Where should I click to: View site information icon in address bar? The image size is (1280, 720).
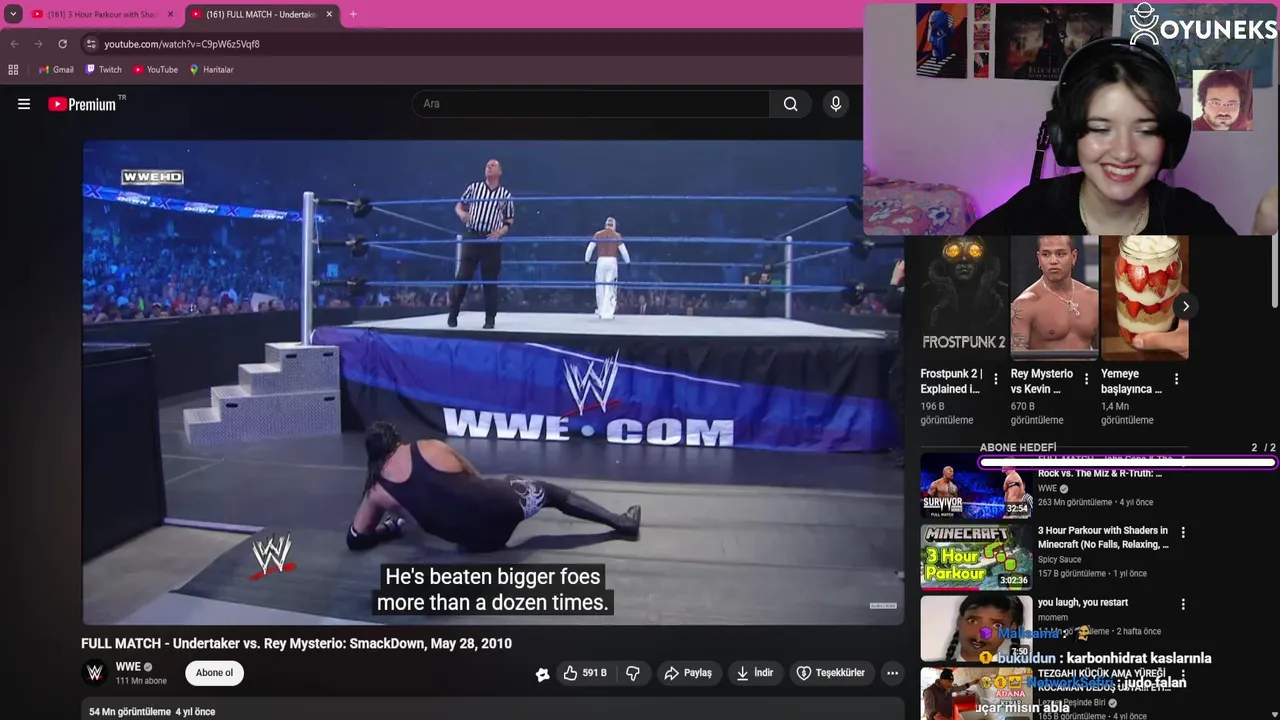point(91,44)
